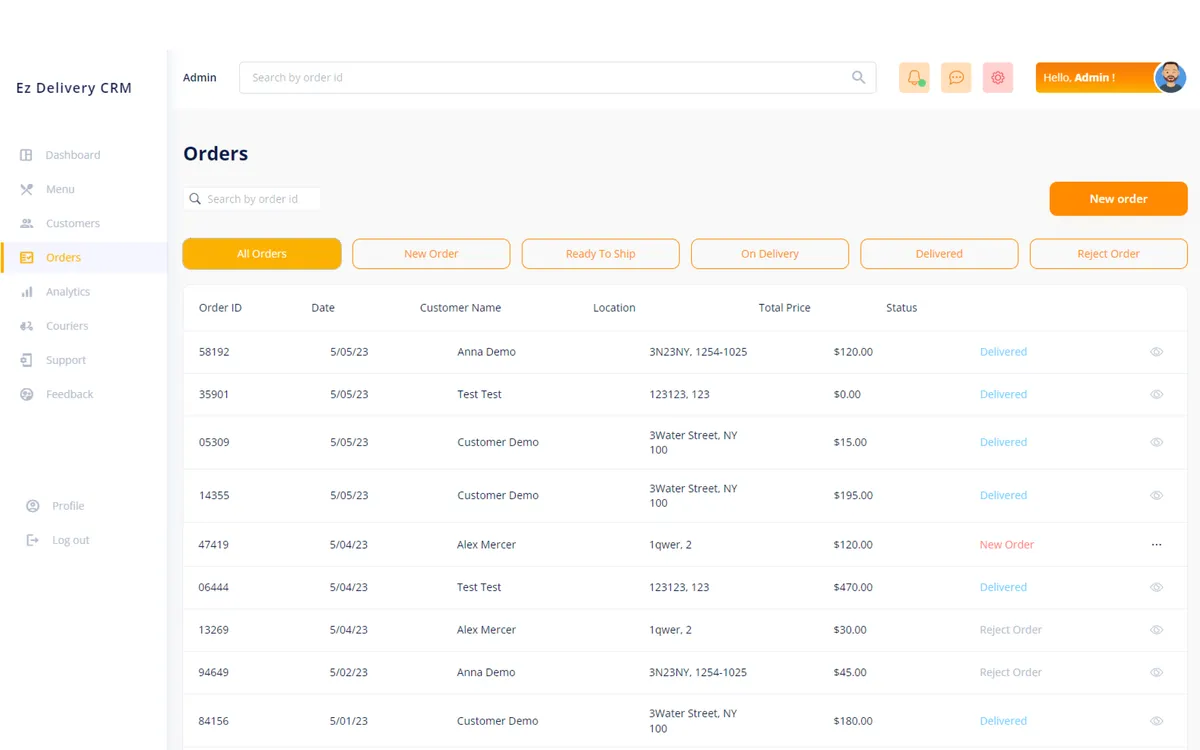Click the Dashboard sidebar icon

click(26, 155)
